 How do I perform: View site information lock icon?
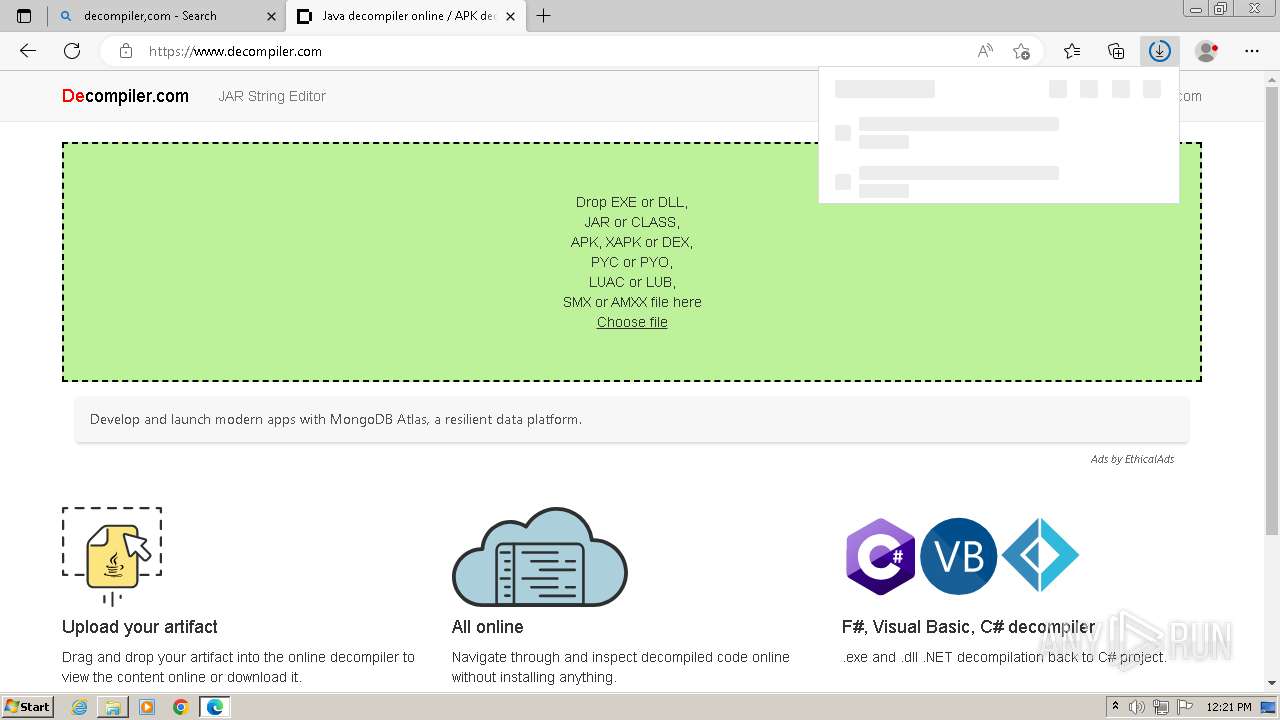tap(125, 51)
